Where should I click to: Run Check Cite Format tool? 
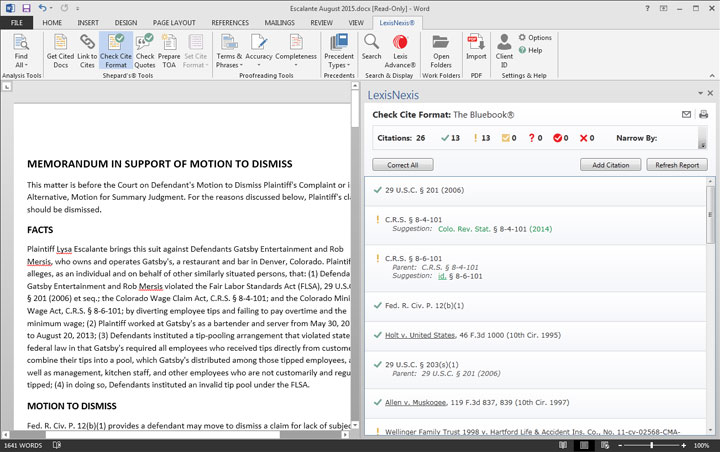[x=116, y=51]
